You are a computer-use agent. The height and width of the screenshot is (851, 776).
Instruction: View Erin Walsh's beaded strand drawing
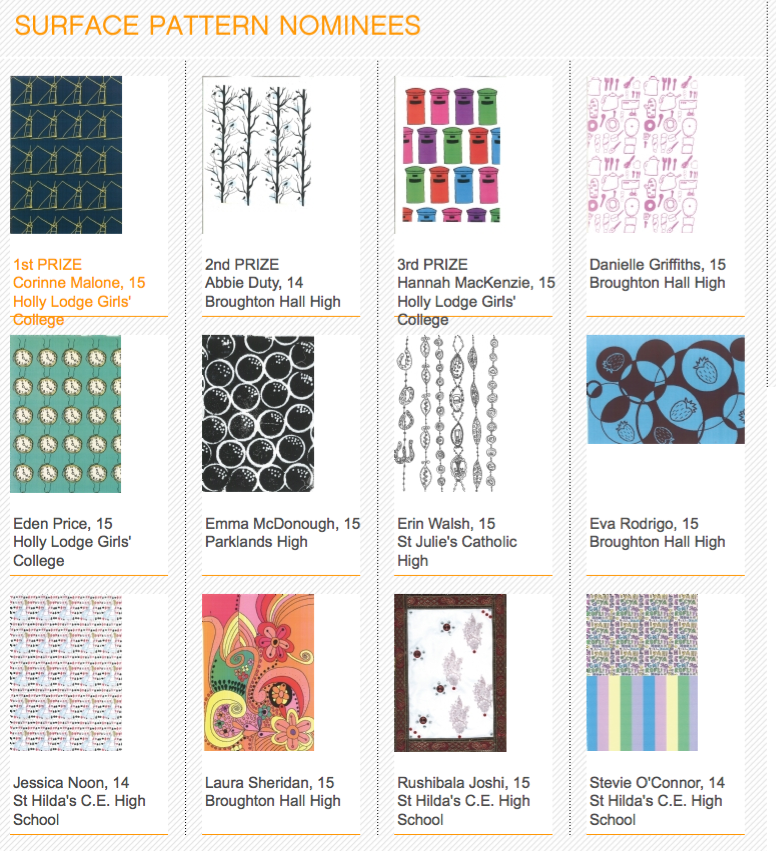pos(447,414)
